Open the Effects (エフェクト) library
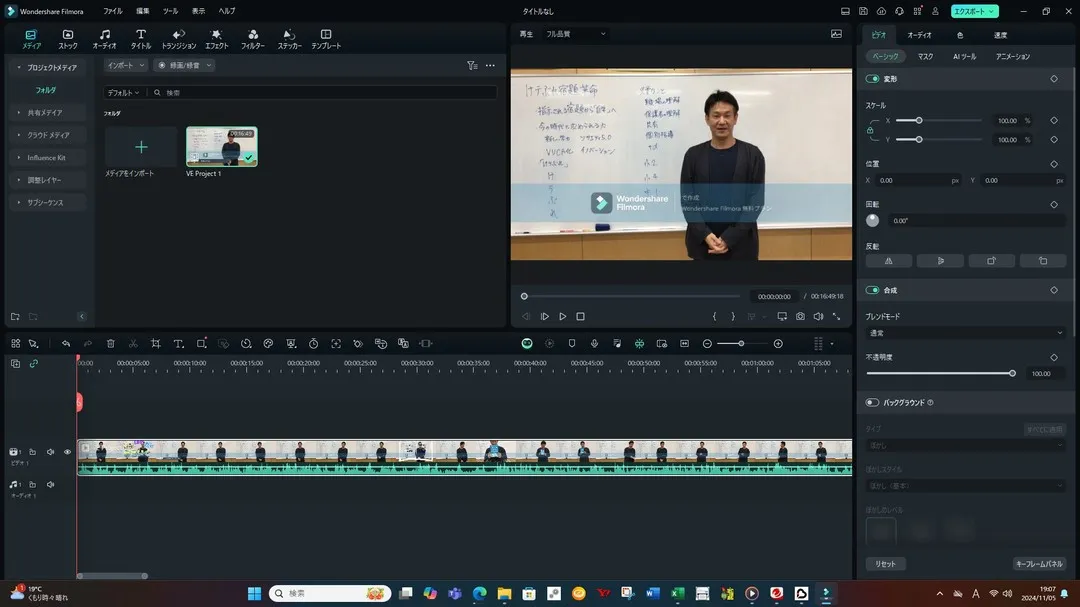1080x607 pixels. 216,39
